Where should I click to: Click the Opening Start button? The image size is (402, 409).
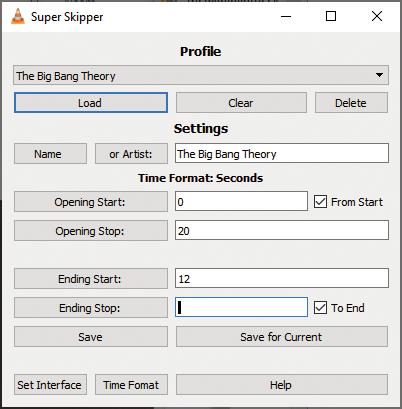coord(91,202)
